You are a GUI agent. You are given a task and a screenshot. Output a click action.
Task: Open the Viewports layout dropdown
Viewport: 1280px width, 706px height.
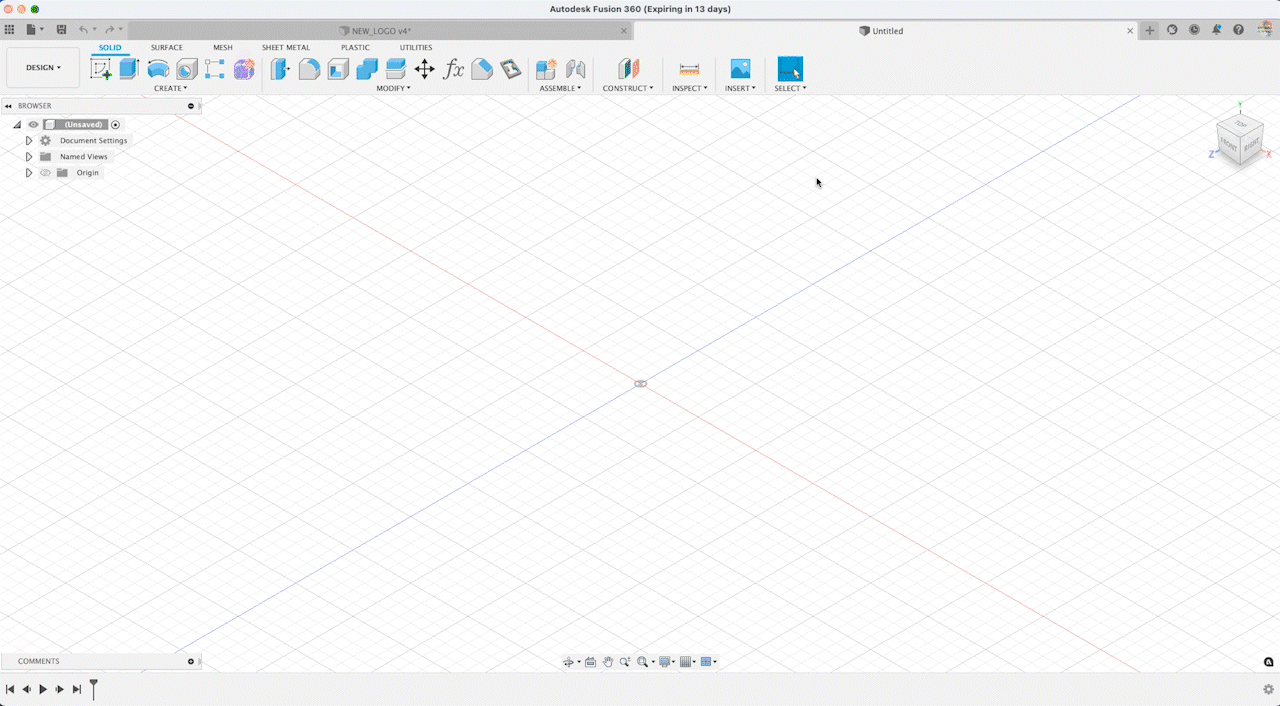click(709, 662)
